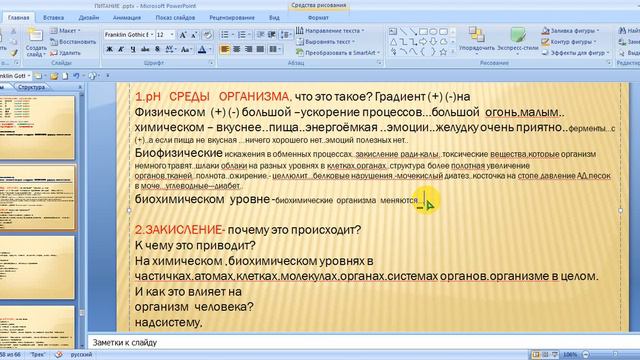Click the clear formatting icon

(207, 35)
